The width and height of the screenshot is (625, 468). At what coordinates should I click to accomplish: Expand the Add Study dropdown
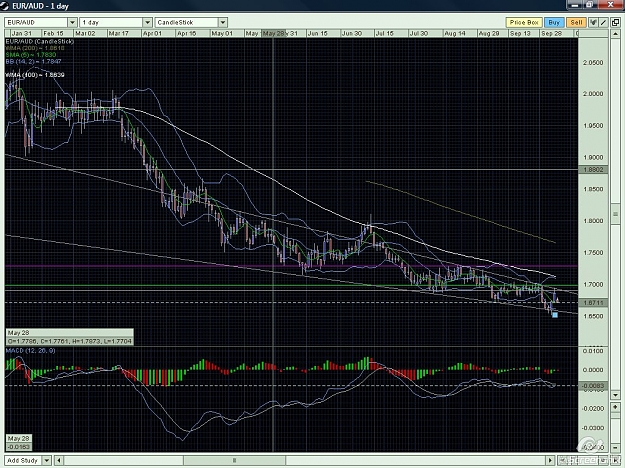(47, 460)
